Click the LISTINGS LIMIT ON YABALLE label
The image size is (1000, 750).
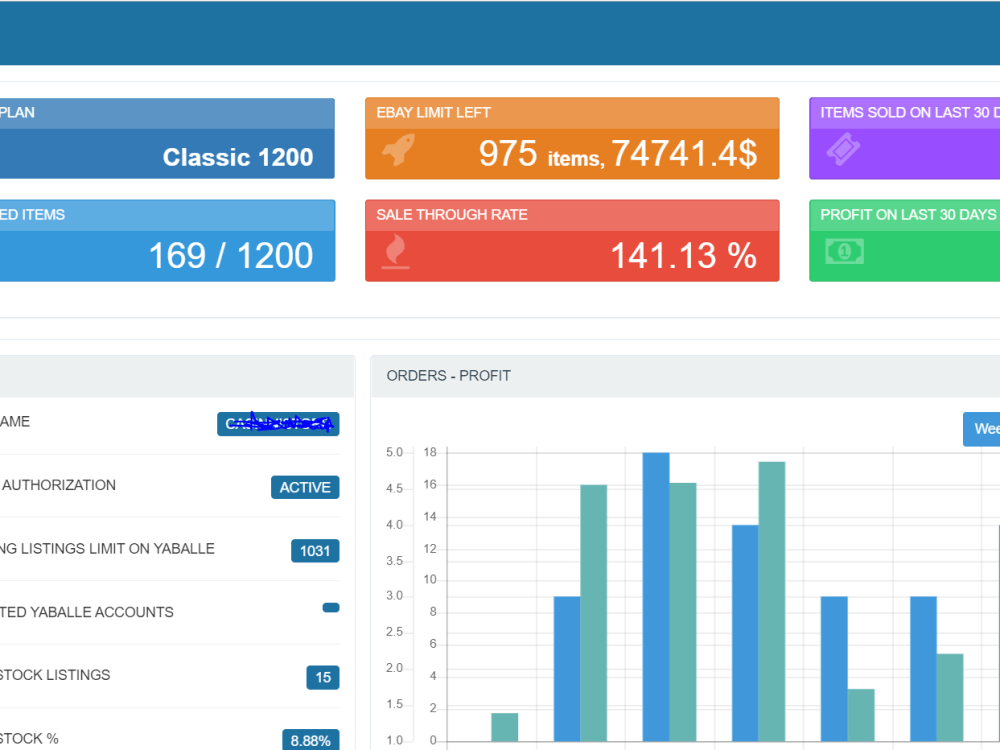coord(107,548)
